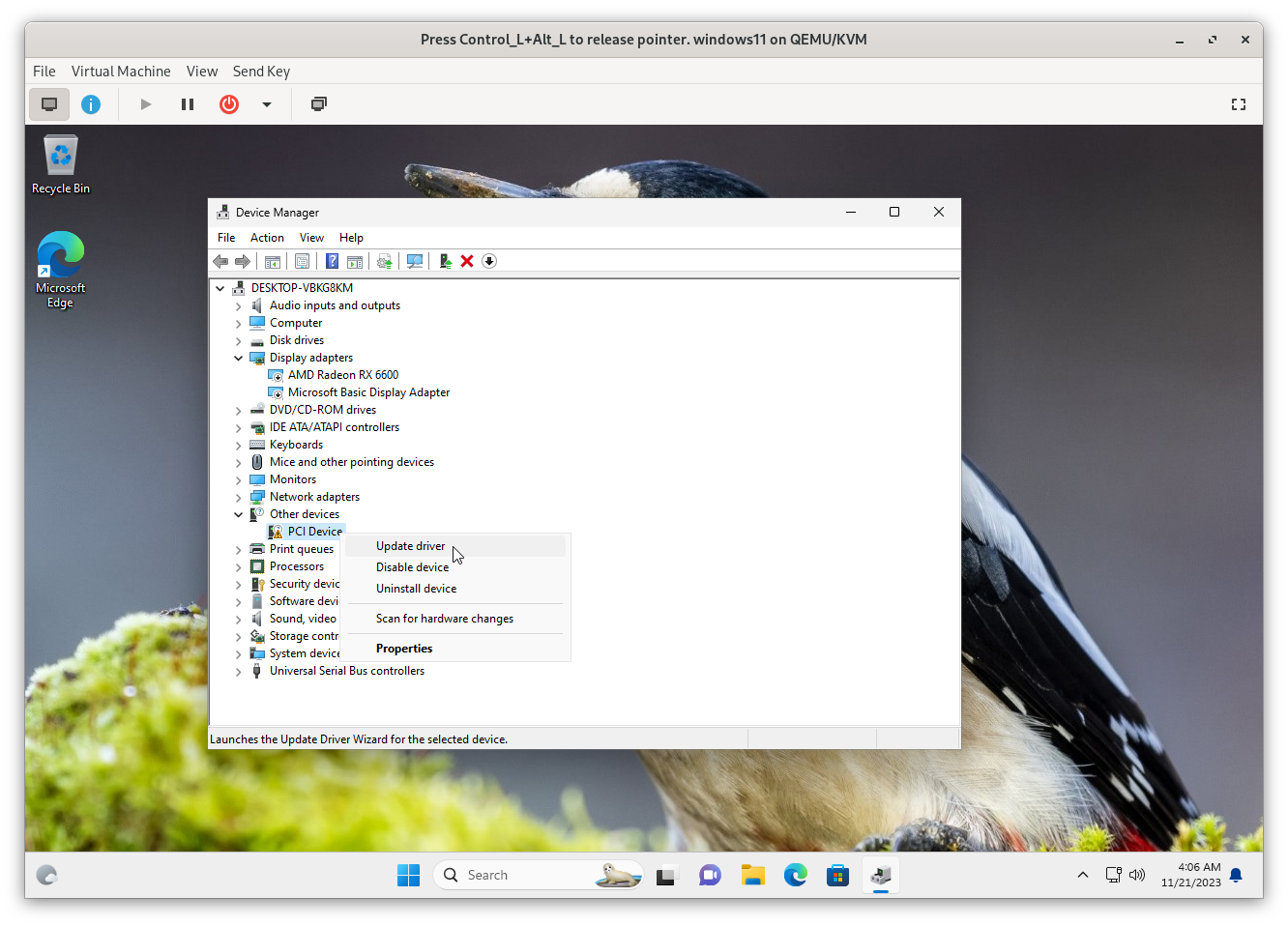The height and width of the screenshot is (926, 1288).
Task: Click the monitor with magnifier scan hardware icon
Action: click(415, 261)
